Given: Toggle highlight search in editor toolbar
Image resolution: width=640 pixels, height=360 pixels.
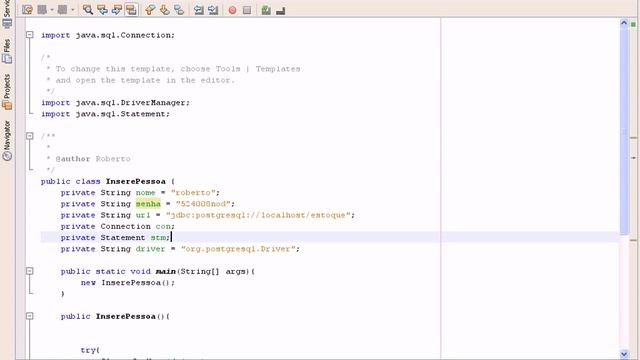Looking at the screenshot, I should pos(131,10).
